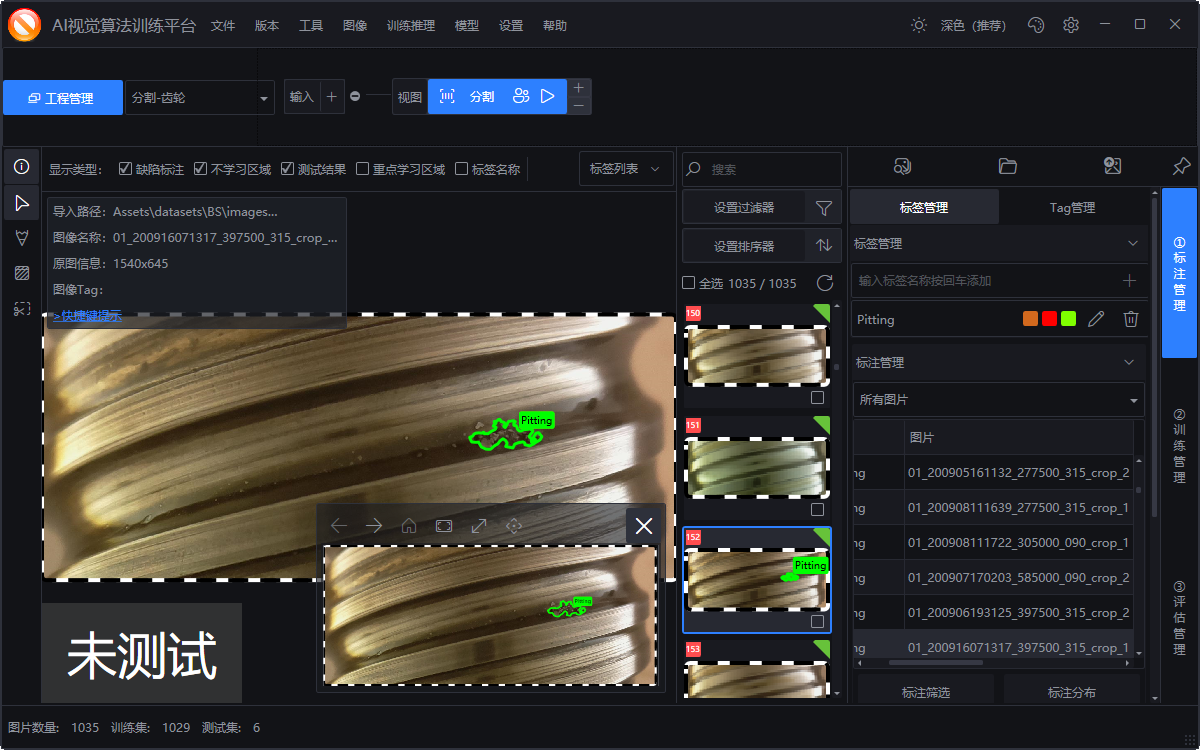Click the 标注分布 button
The height and width of the screenshot is (750, 1200).
click(1072, 691)
